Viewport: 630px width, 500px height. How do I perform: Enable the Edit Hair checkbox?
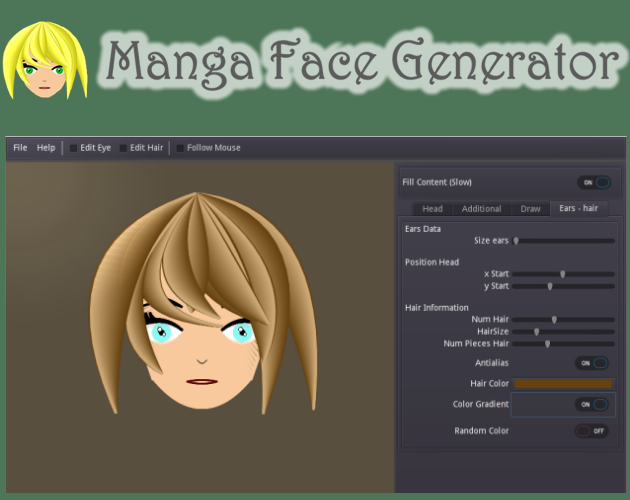(x=141, y=148)
